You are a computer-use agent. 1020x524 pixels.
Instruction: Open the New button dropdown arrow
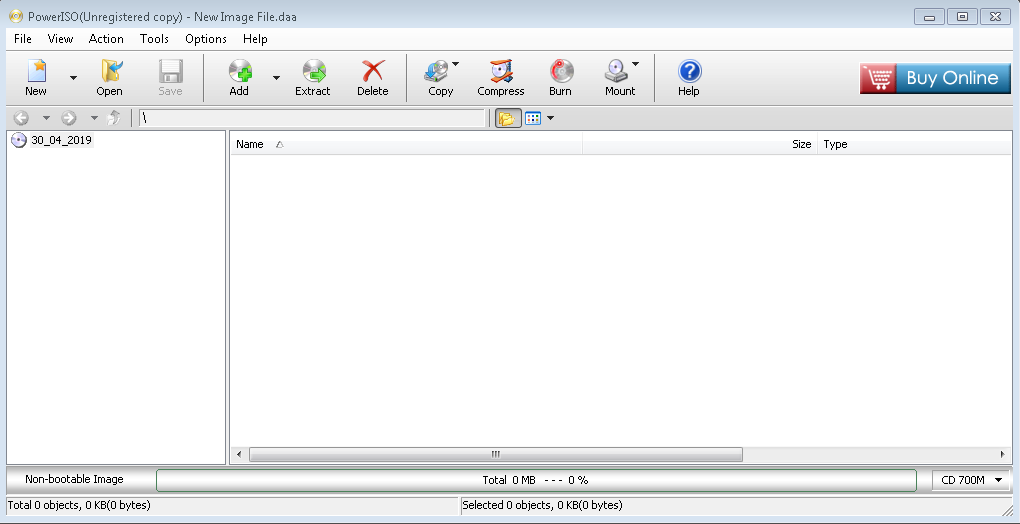tap(74, 78)
